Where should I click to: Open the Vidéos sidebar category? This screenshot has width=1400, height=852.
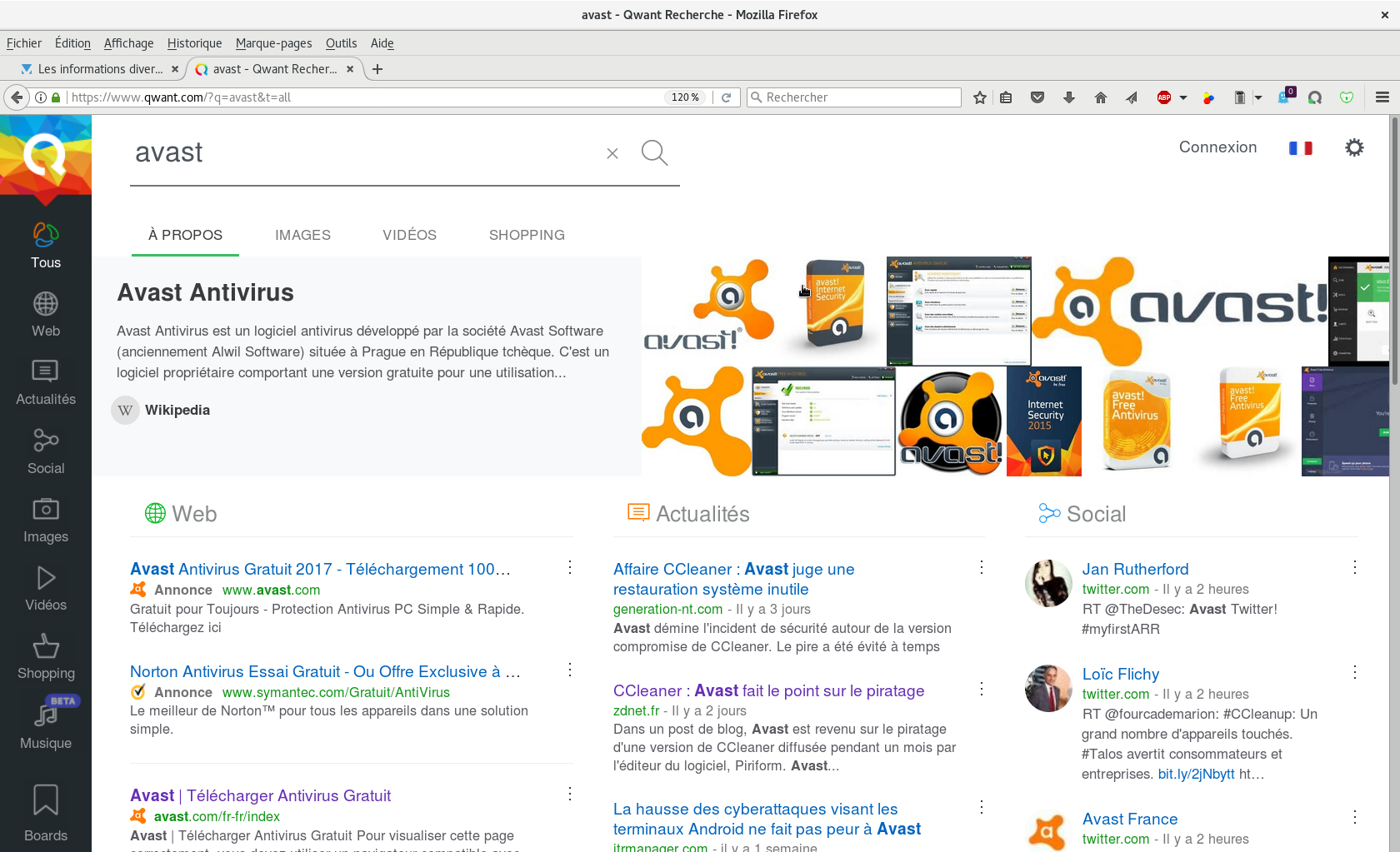46,588
